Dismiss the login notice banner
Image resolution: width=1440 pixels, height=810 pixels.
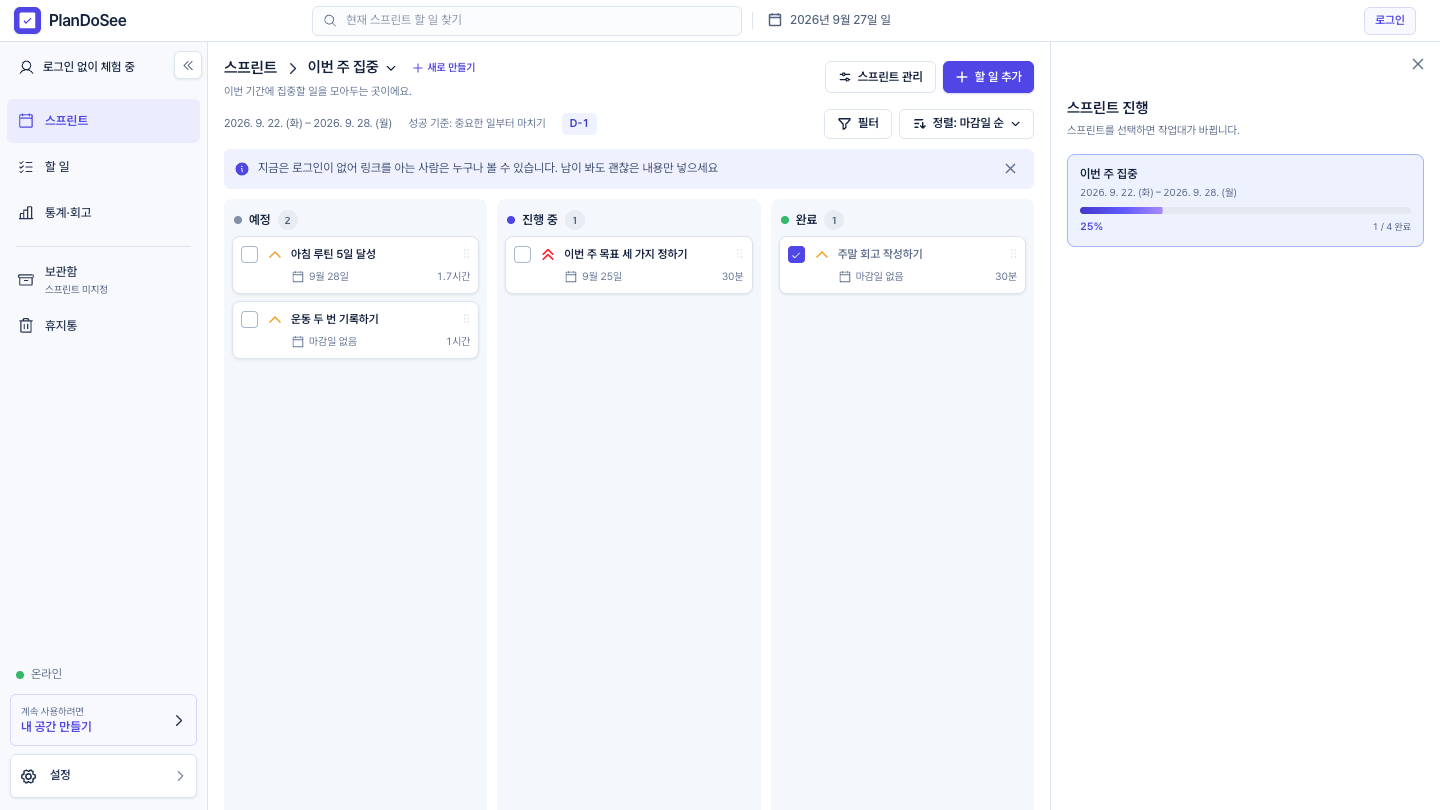[1010, 168]
